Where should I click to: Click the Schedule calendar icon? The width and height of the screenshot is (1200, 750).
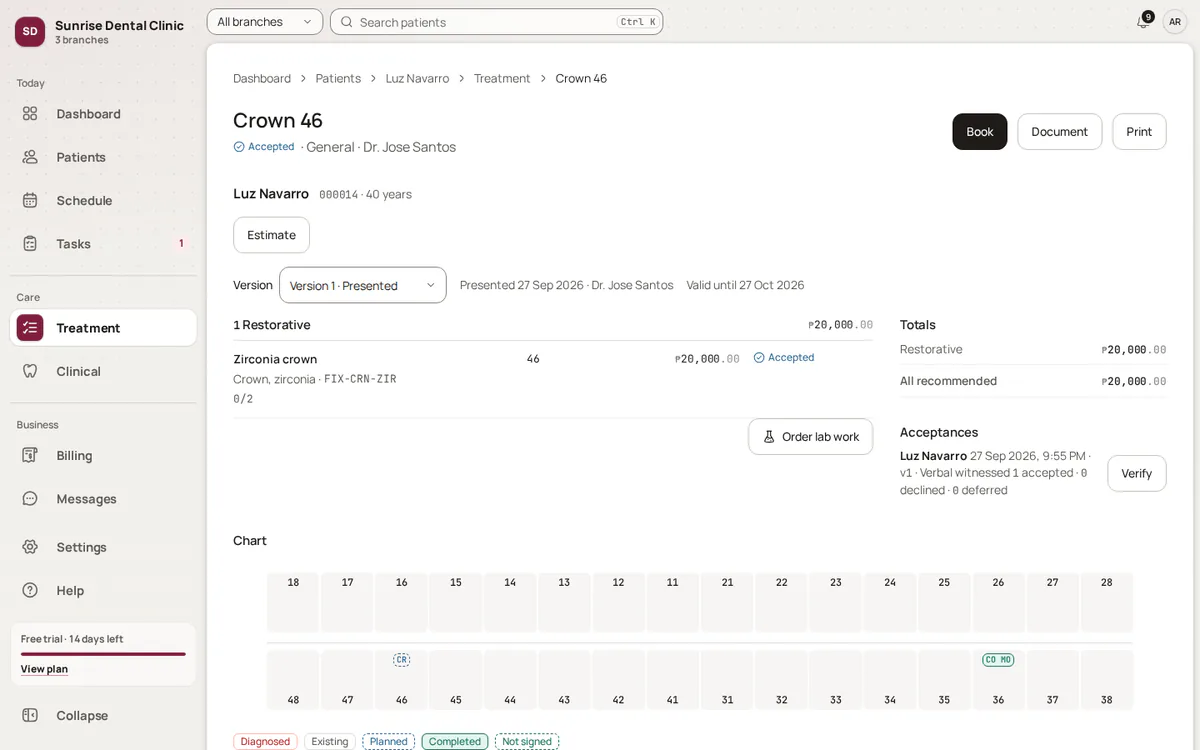pyautogui.click(x=30, y=200)
